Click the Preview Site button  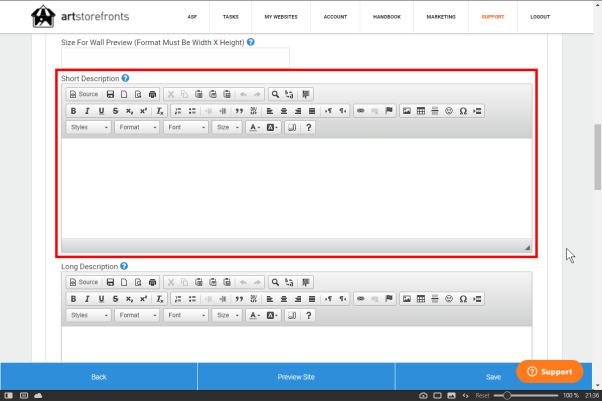click(x=296, y=377)
